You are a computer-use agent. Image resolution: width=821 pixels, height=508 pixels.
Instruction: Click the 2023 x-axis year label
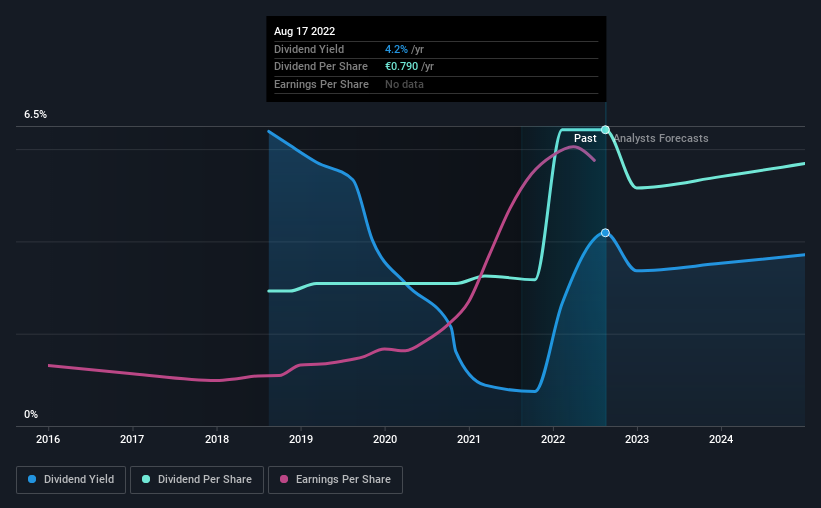[x=637, y=439]
